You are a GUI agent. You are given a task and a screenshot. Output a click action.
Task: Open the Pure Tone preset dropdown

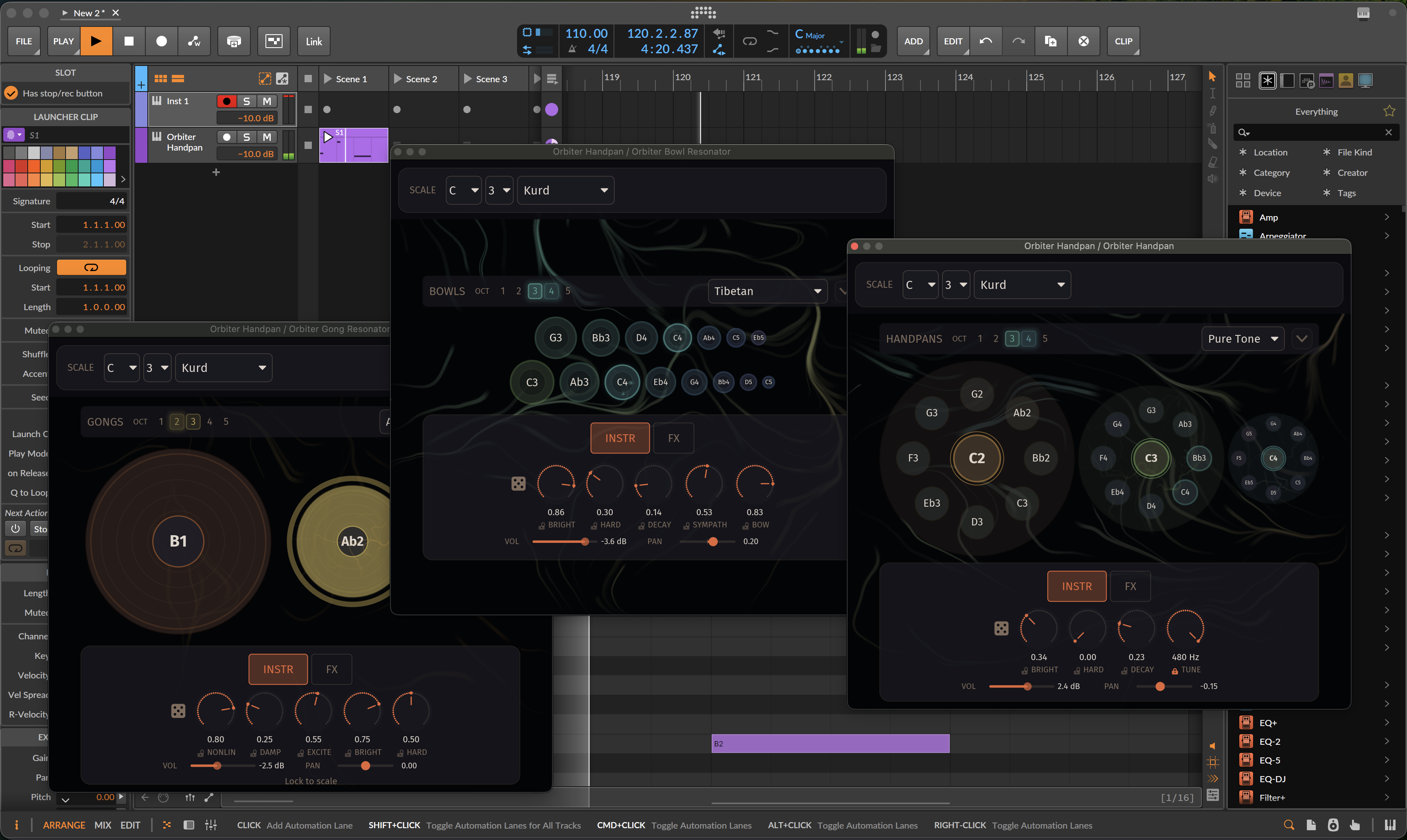tap(1242, 339)
